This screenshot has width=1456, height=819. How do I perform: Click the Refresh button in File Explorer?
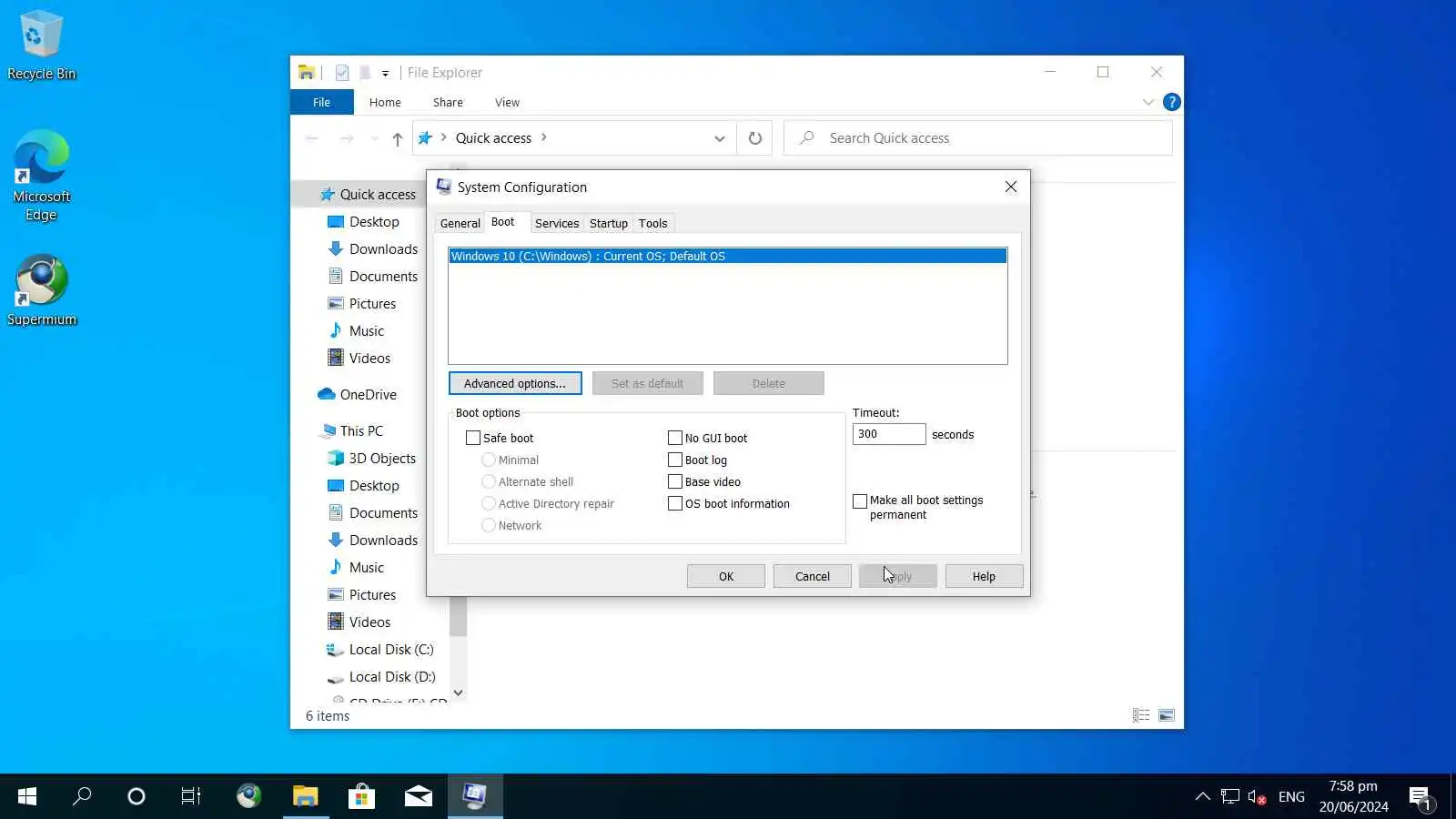(754, 138)
